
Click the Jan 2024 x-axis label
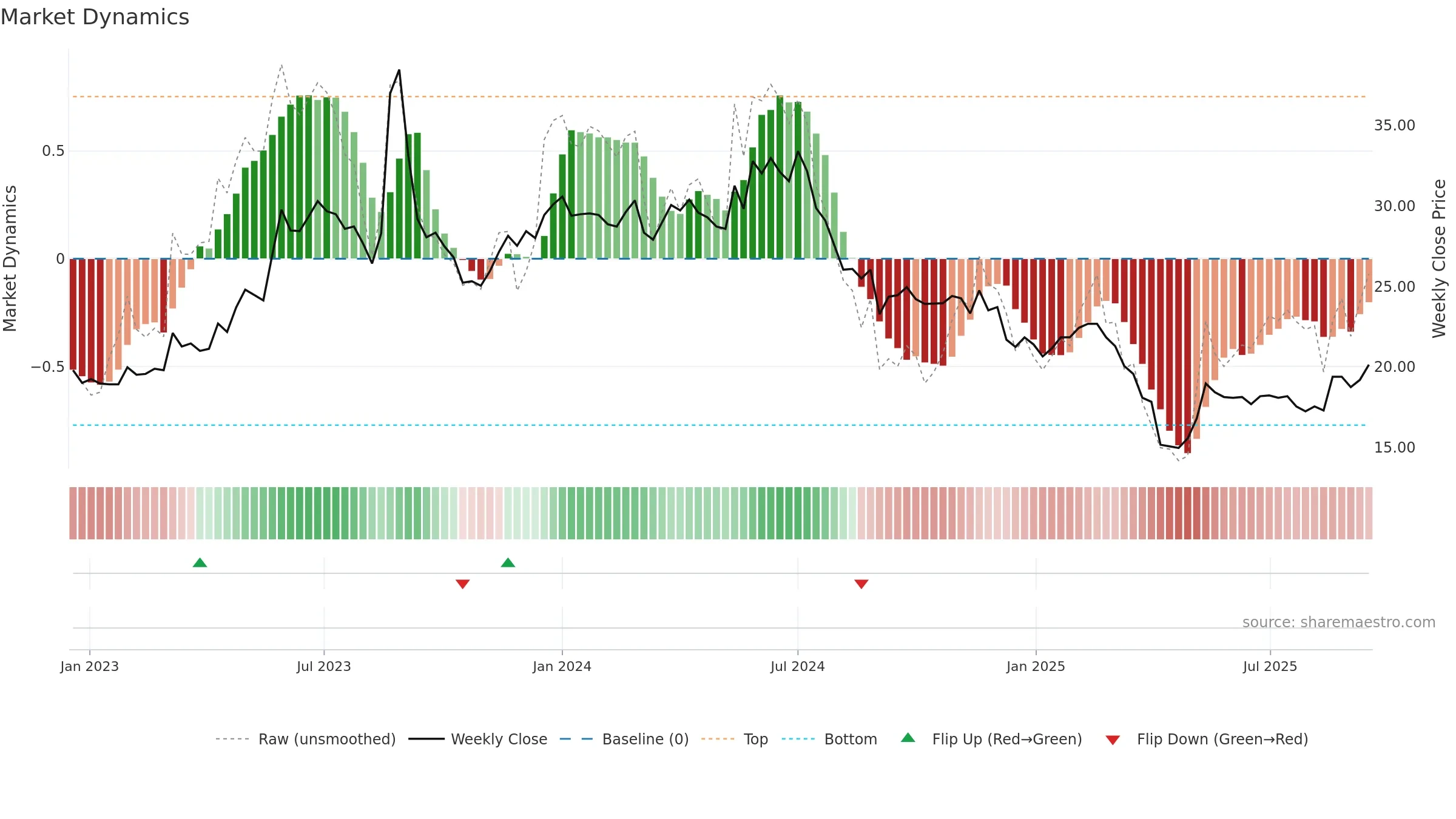[562, 666]
